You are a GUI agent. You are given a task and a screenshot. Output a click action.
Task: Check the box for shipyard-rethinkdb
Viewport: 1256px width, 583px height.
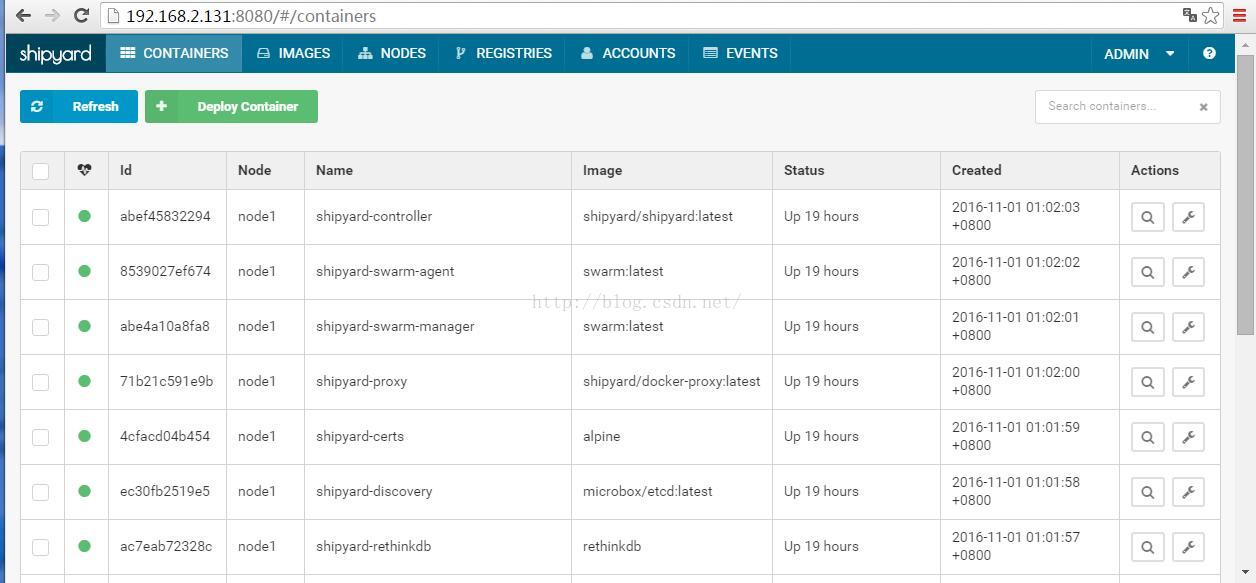point(41,547)
